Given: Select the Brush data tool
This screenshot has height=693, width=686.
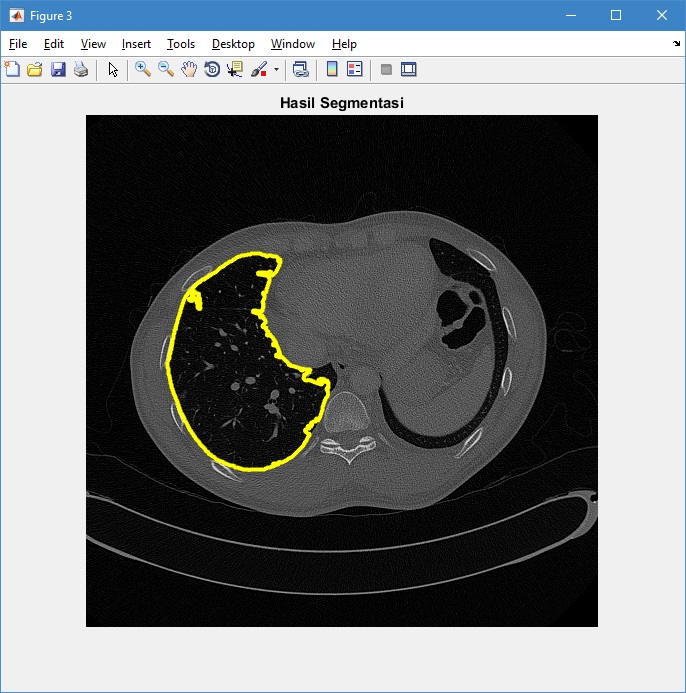Looking at the screenshot, I should [258, 69].
